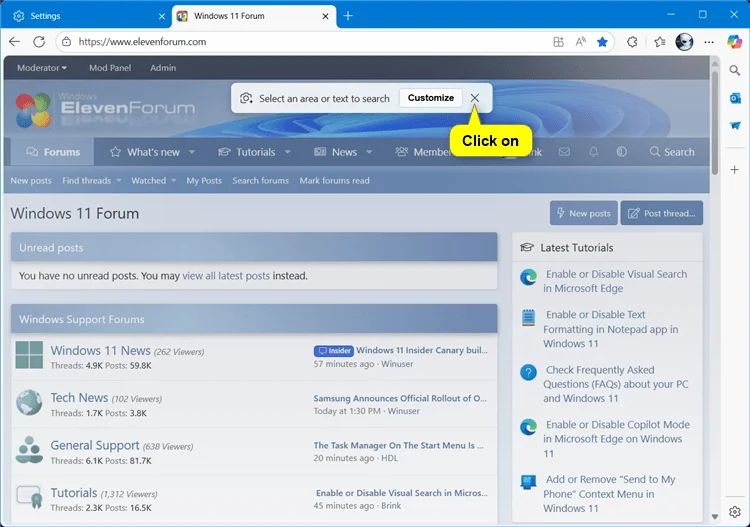This screenshot has width=750, height=527.
Task: Refresh the page with the reload icon
Action: click(x=39, y=42)
